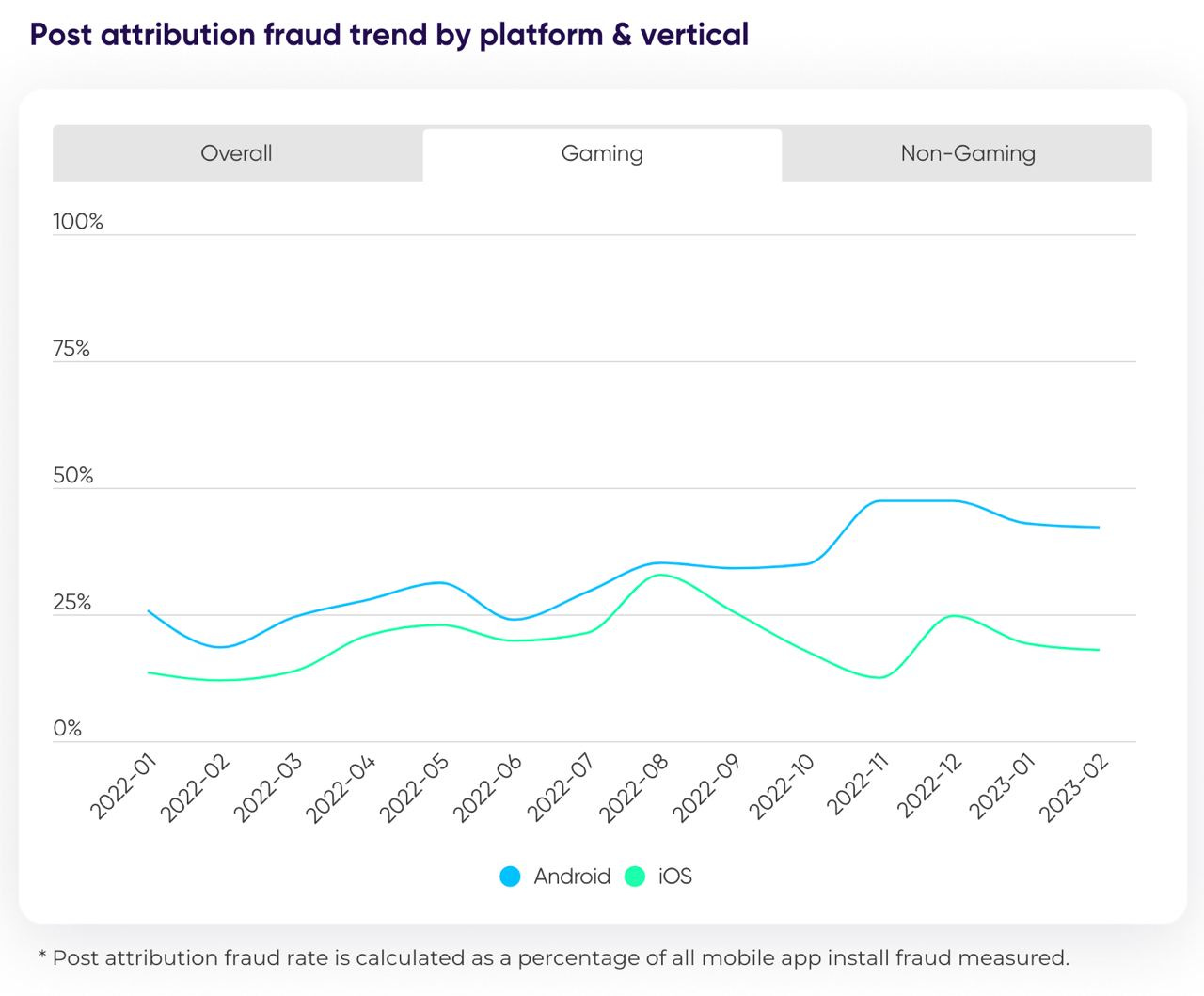Toggle iOS series visibility via its legend marker

point(634,876)
